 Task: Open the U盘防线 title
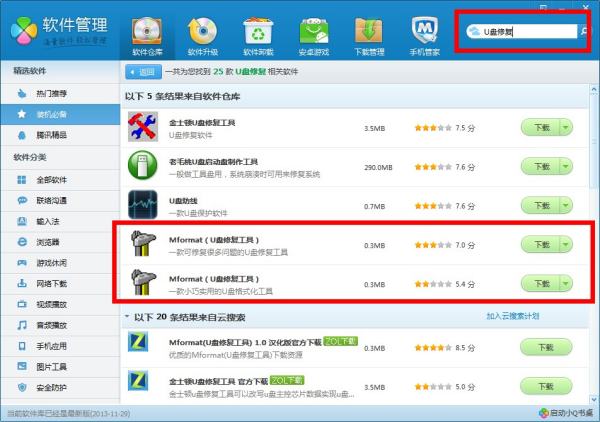pyautogui.click(x=183, y=201)
